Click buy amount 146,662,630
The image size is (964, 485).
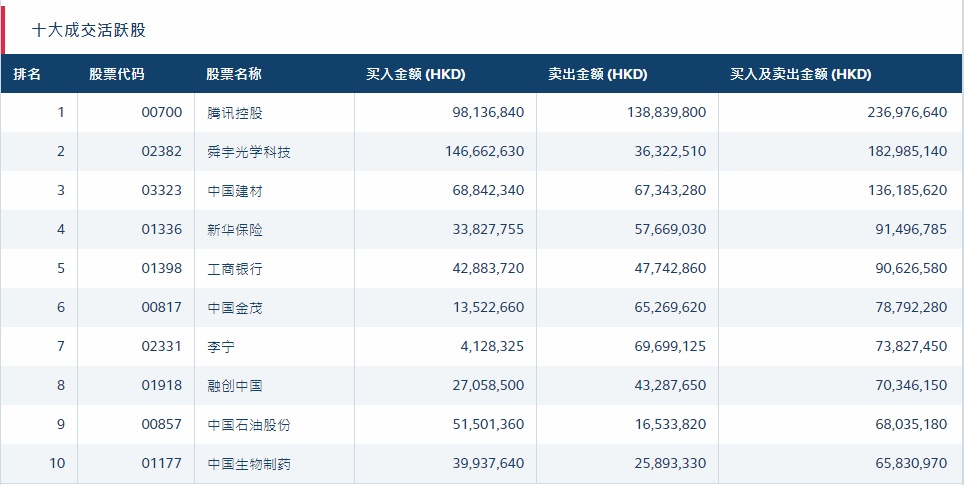[x=484, y=151]
